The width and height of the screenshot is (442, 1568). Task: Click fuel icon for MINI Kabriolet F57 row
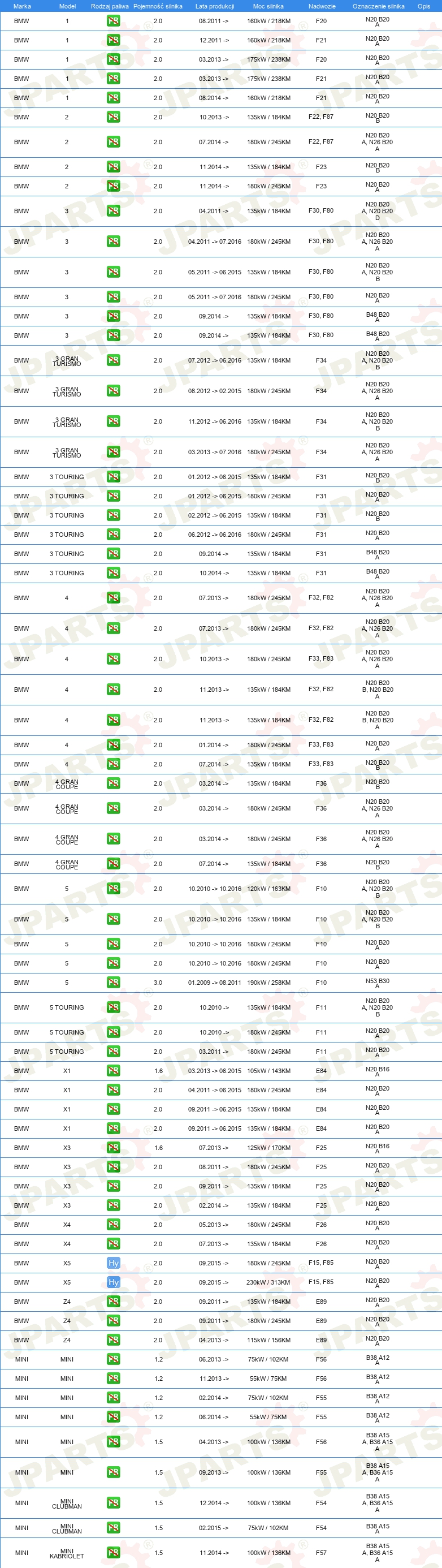click(x=113, y=1553)
